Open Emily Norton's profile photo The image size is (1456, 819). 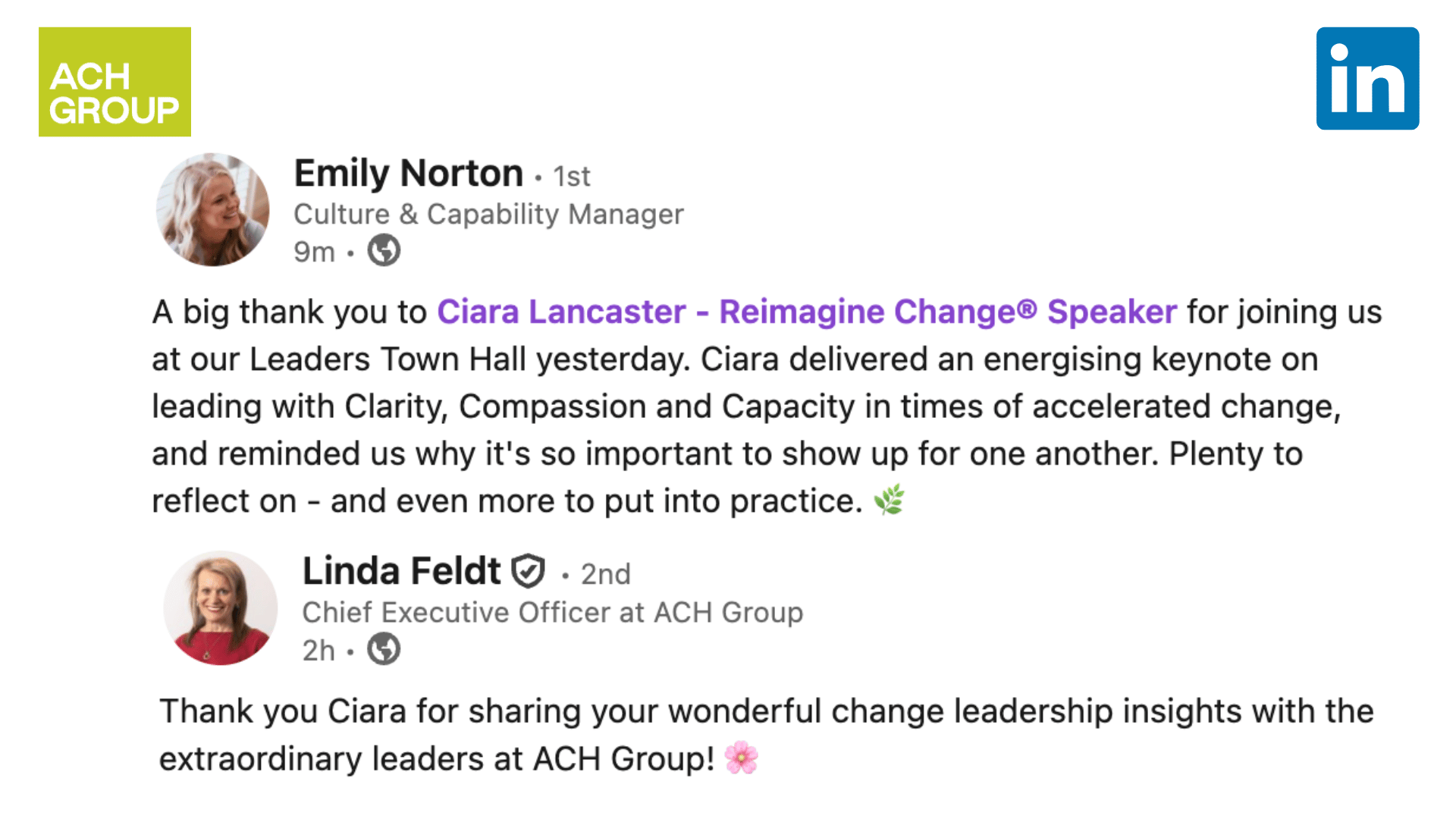tap(212, 210)
